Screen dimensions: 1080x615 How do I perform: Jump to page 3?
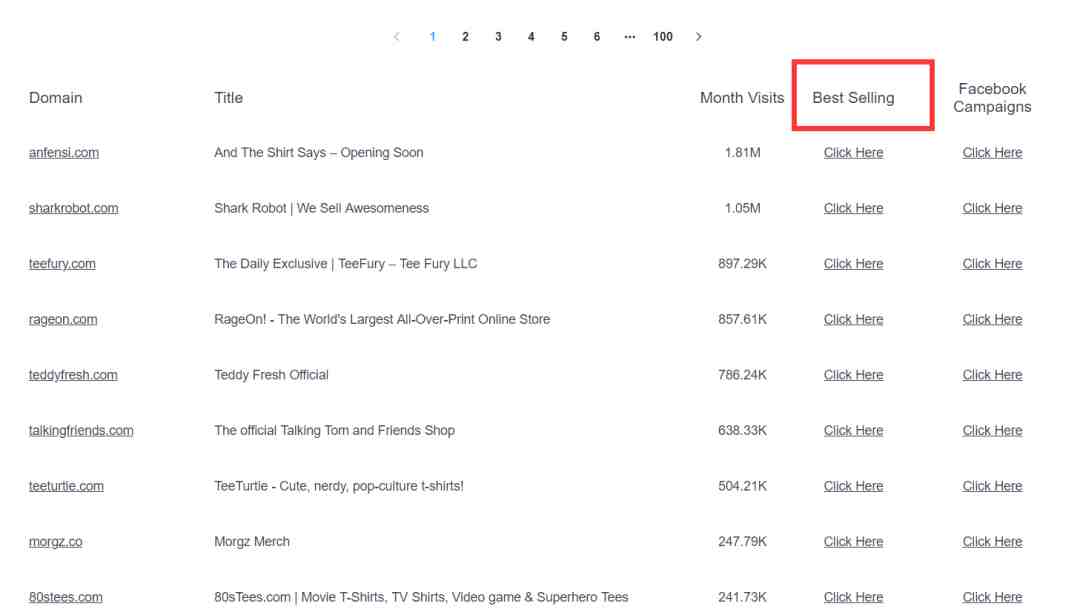pos(498,37)
